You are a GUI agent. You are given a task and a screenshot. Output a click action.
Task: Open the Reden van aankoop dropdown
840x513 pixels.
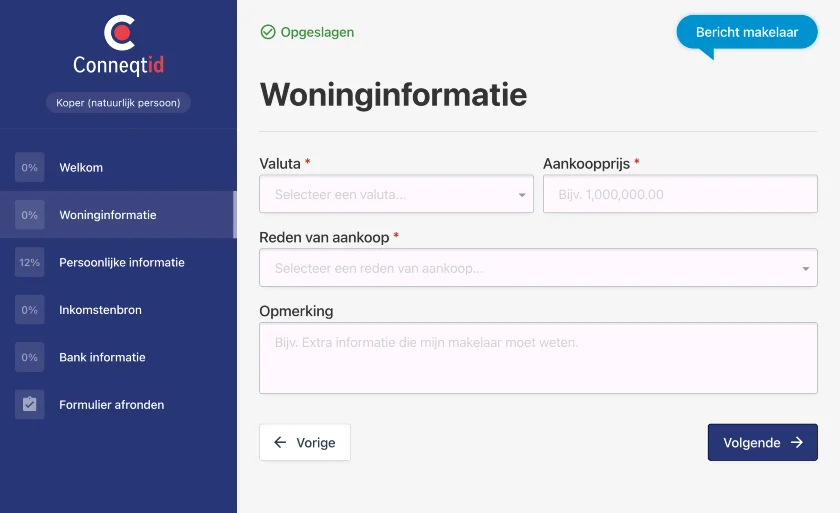point(538,268)
